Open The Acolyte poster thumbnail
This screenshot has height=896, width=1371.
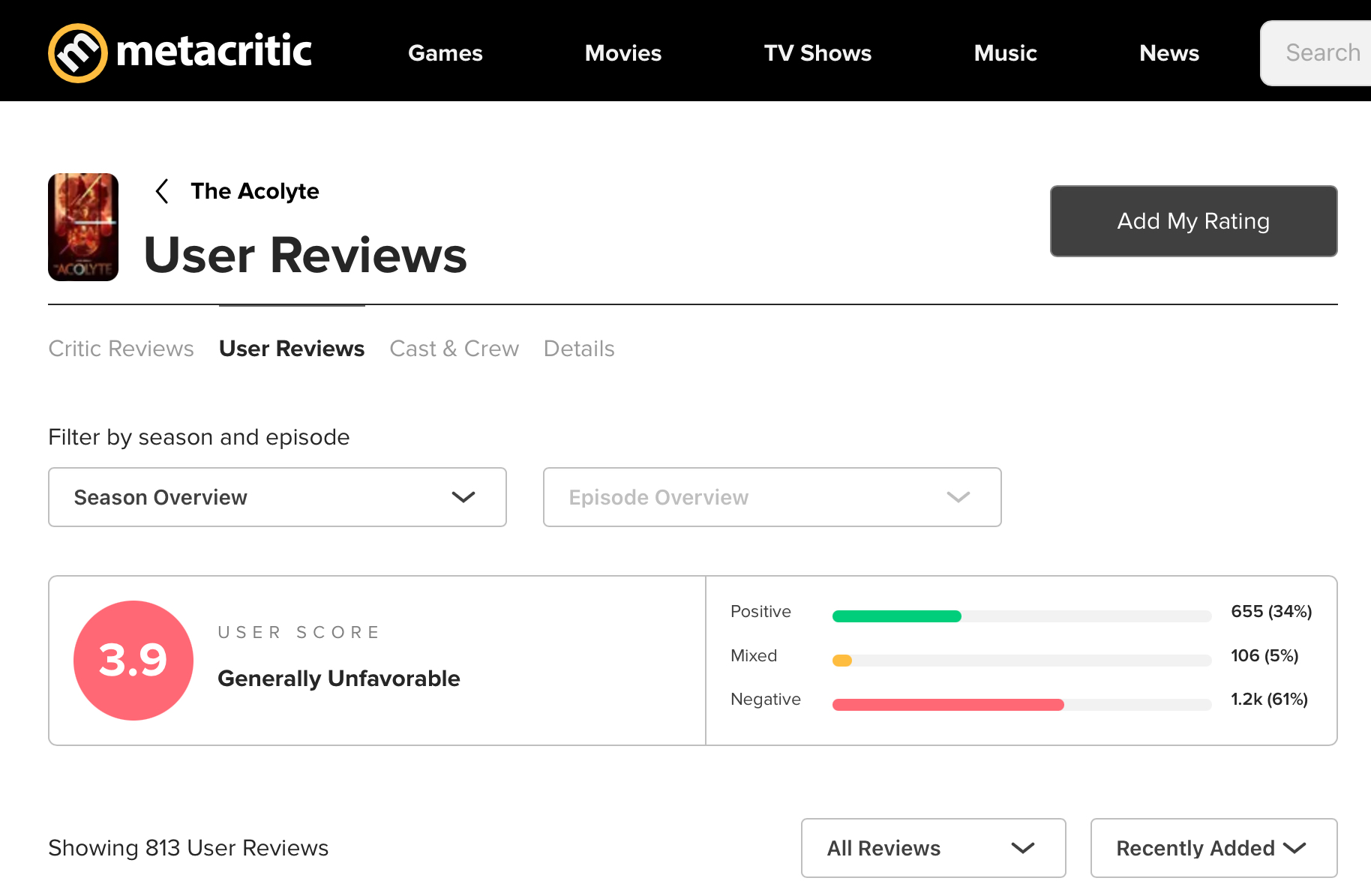click(83, 227)
